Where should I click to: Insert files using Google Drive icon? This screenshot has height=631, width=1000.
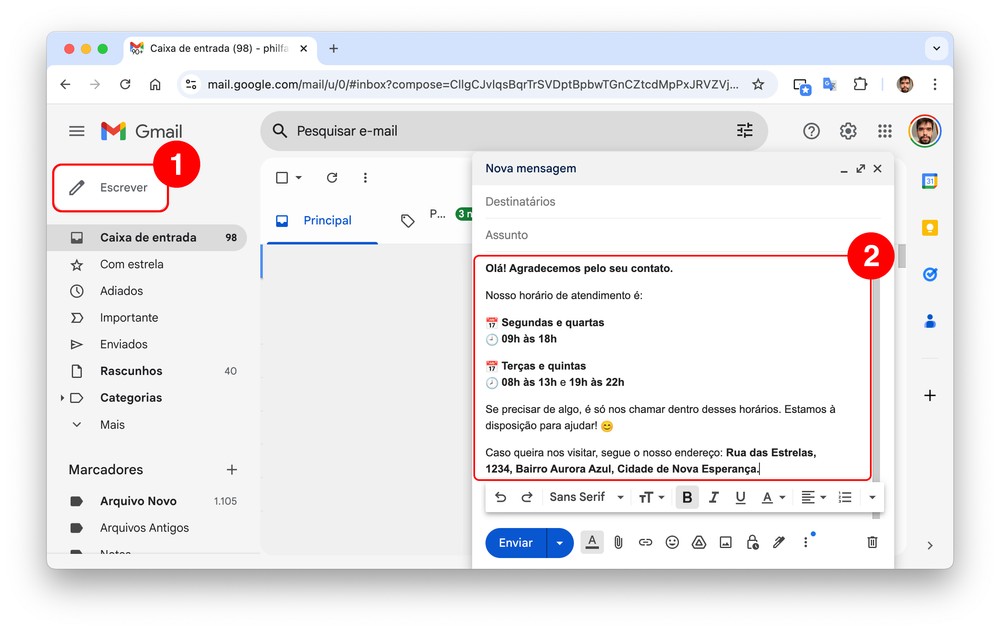pyautogui.click(x=699, y=542)
